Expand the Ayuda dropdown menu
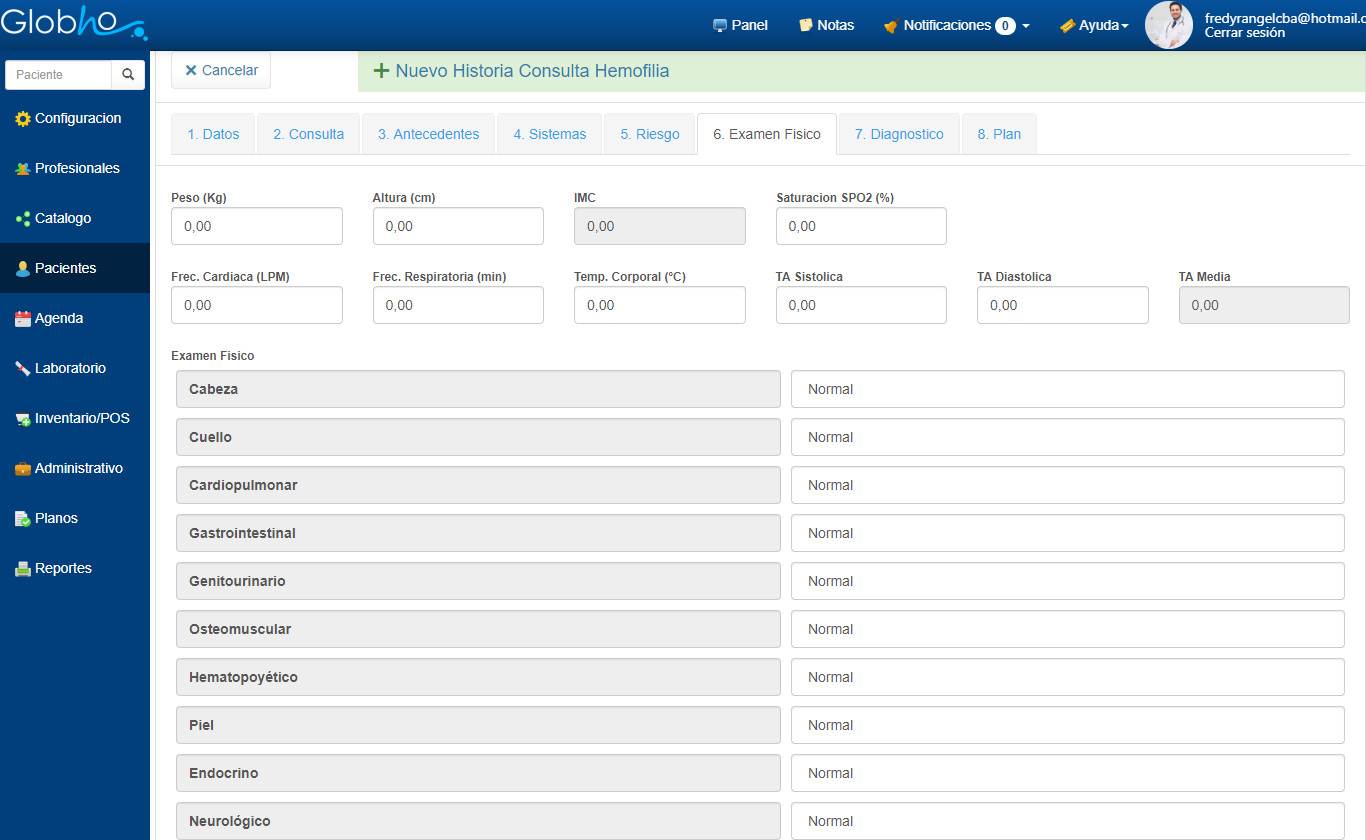The image size is (1366, 840). coord(1095,25)
